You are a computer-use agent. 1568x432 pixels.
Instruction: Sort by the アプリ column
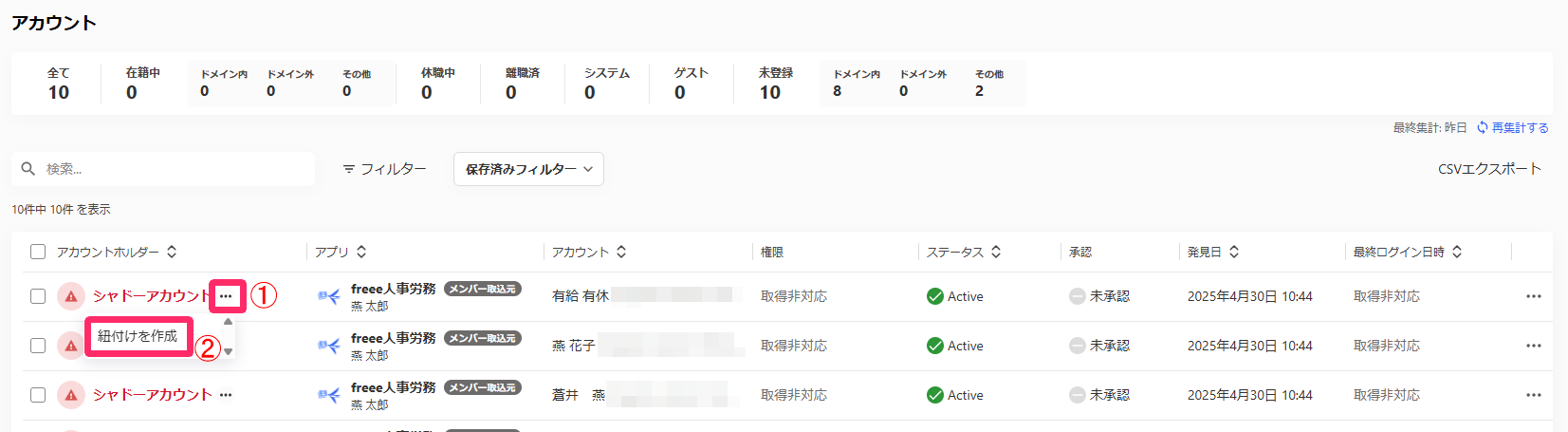[x=361, y=252]
